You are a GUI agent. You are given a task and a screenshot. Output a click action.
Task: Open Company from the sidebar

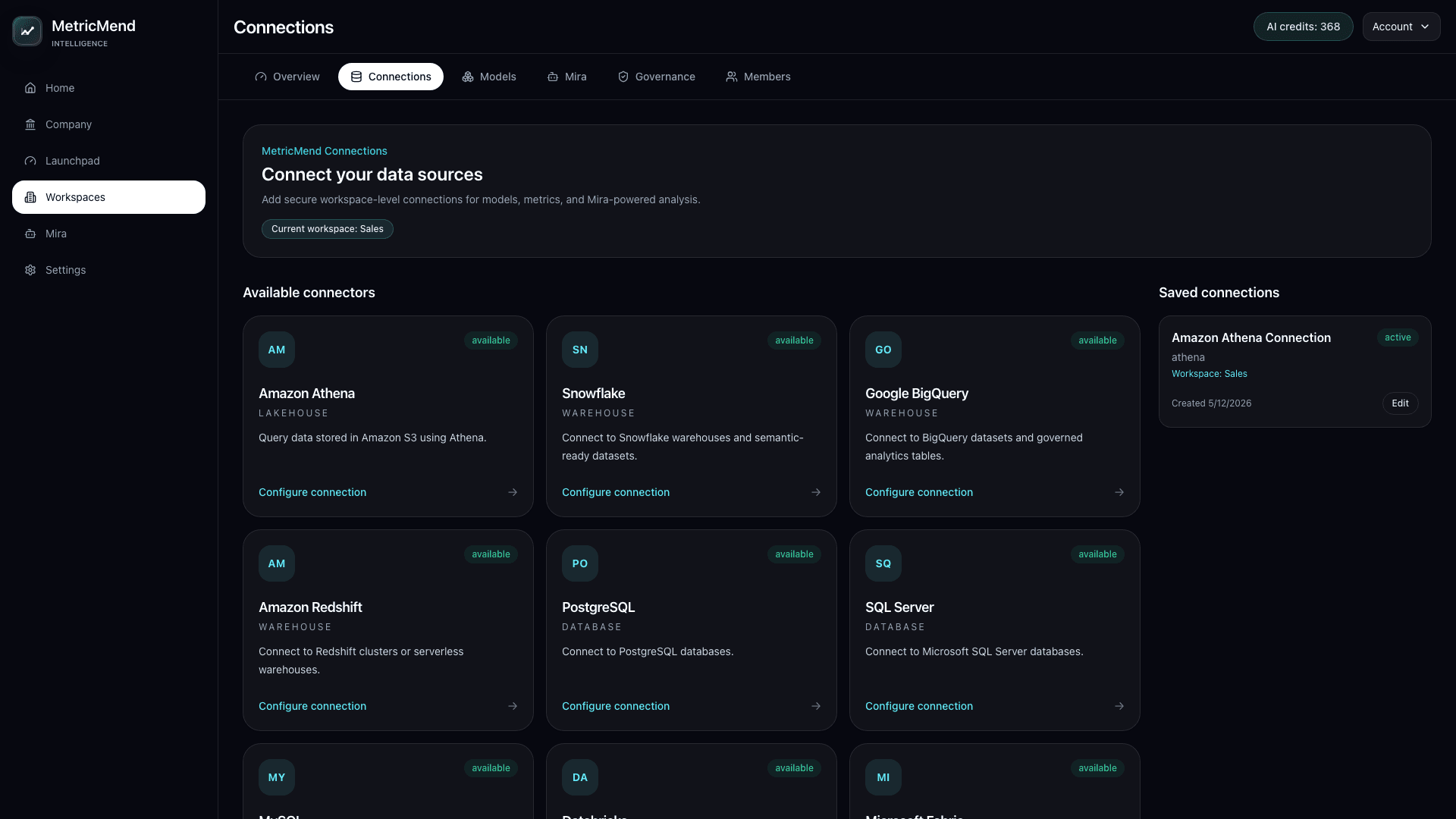[108, 124]
